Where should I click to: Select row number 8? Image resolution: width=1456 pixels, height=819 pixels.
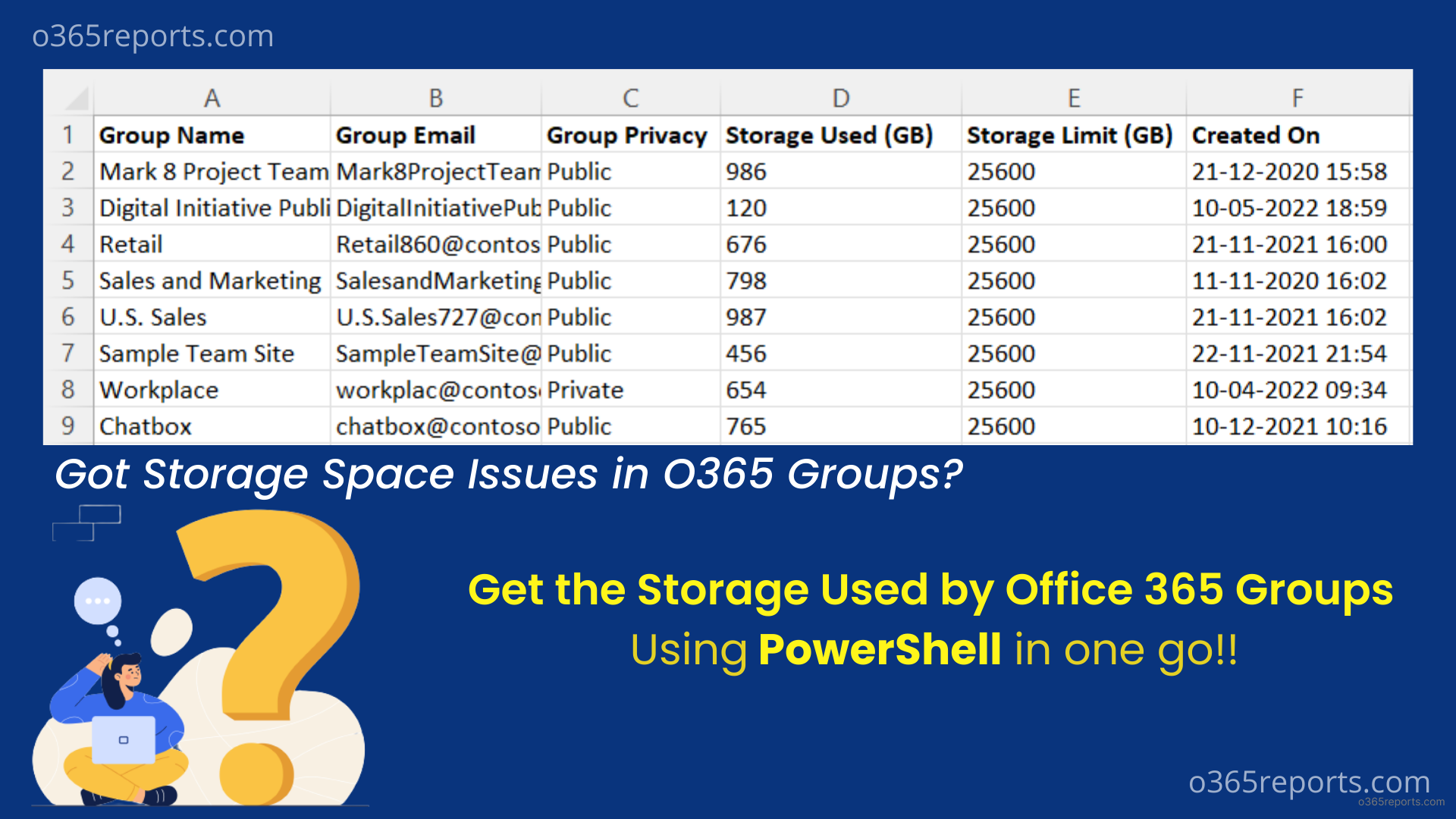(x=70, y=390)
